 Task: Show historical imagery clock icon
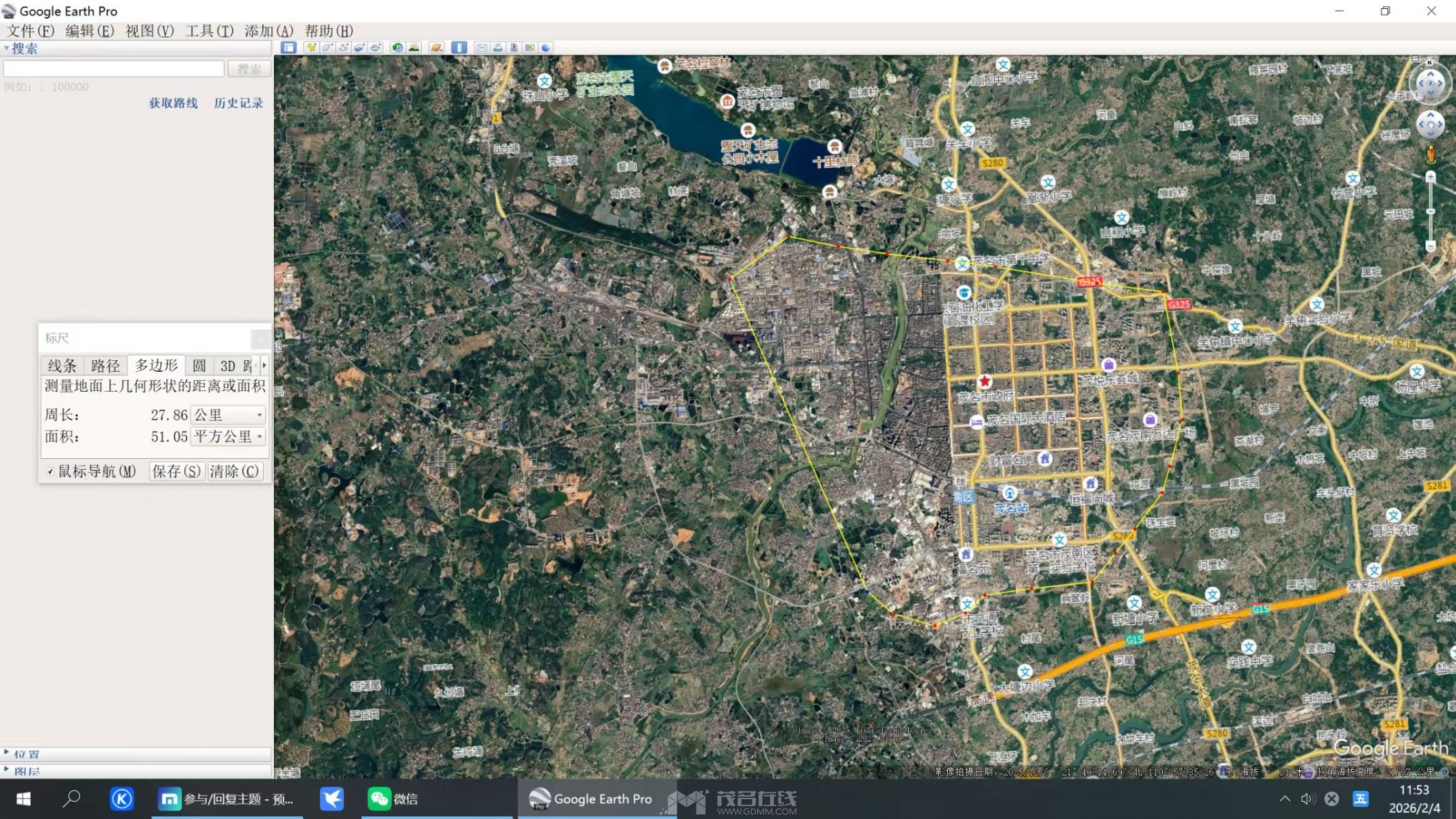tap(397, 47)
